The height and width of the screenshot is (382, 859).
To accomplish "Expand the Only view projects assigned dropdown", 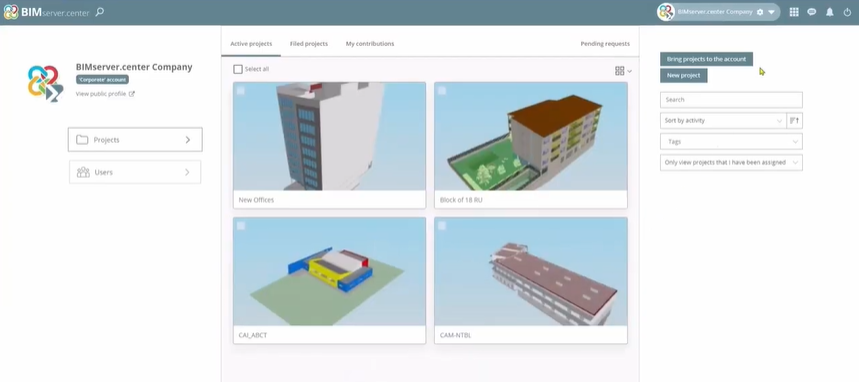I will [731, 162].
